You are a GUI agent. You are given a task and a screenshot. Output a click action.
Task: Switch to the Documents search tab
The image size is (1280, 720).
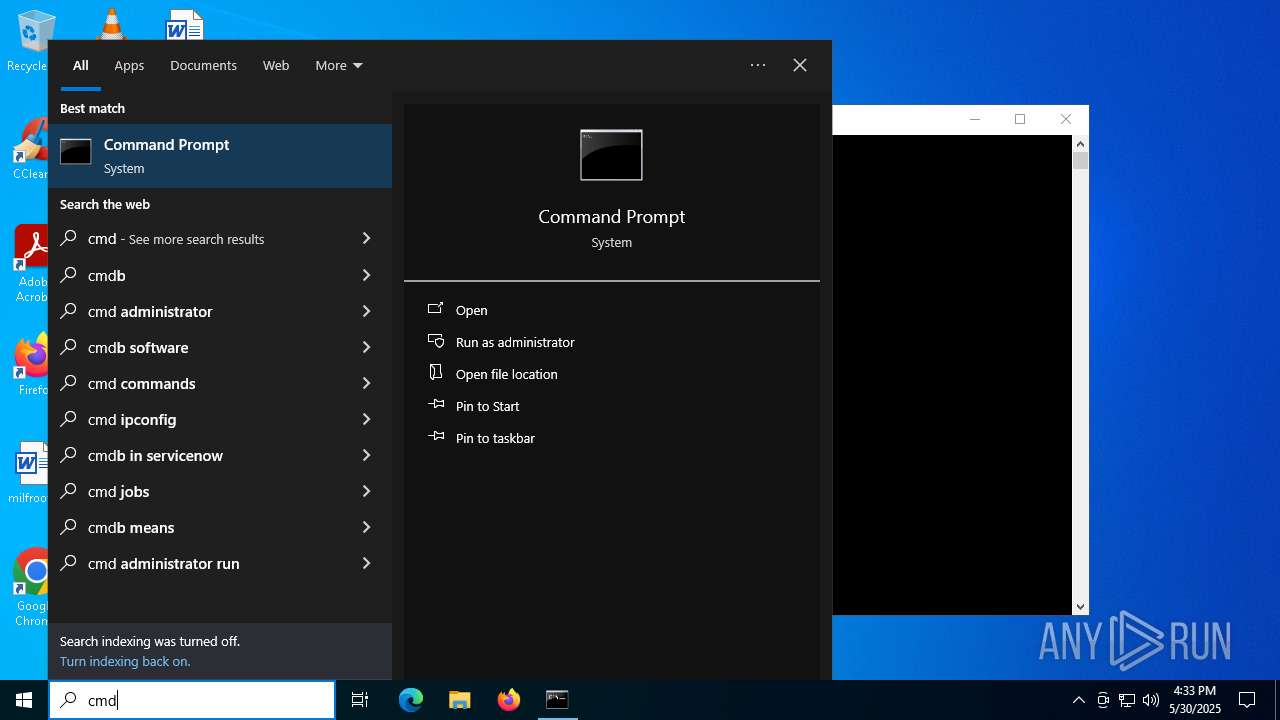coord(203,65)
